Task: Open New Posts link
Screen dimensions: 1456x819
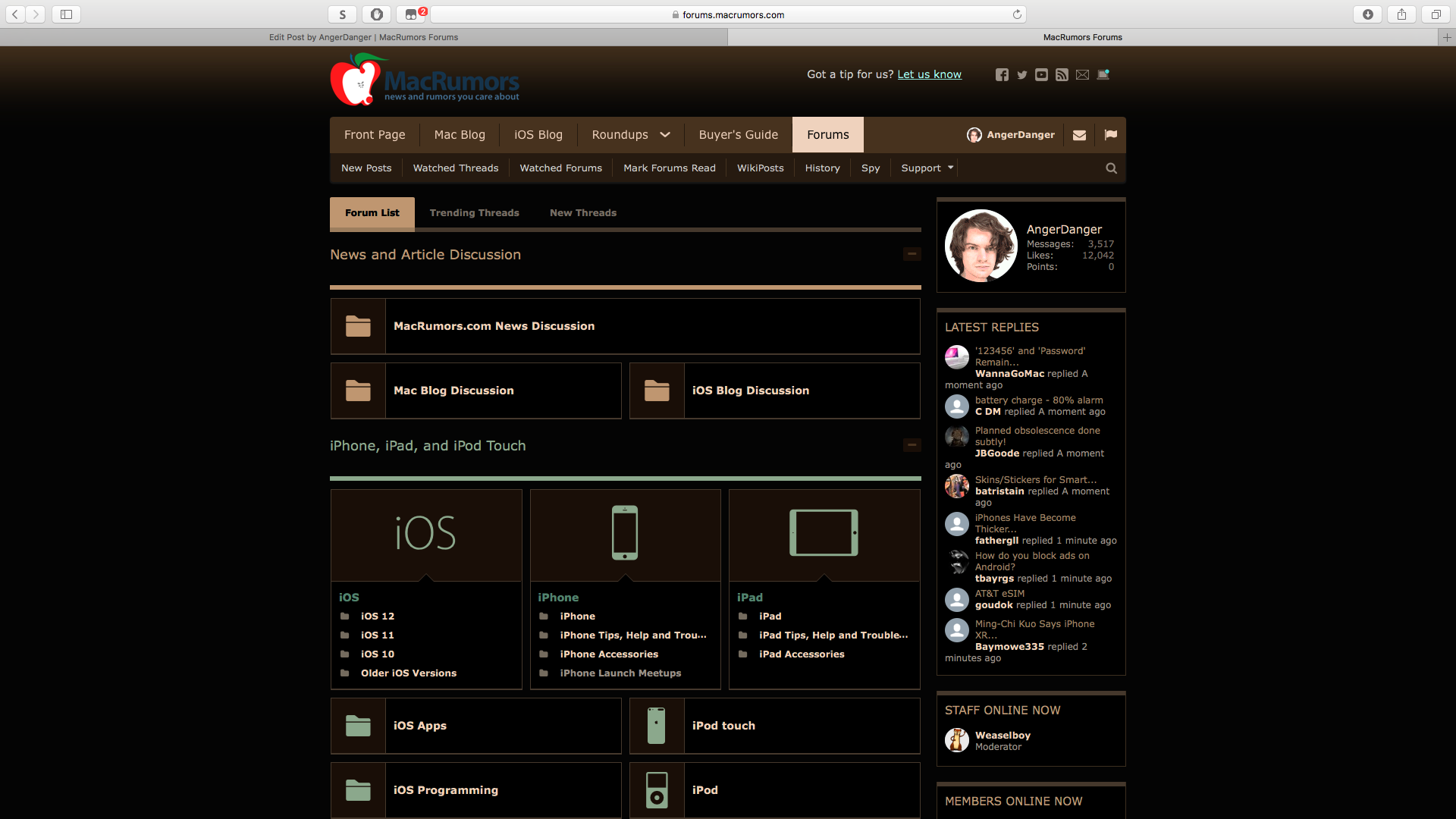Action: [x=366, y=168]
